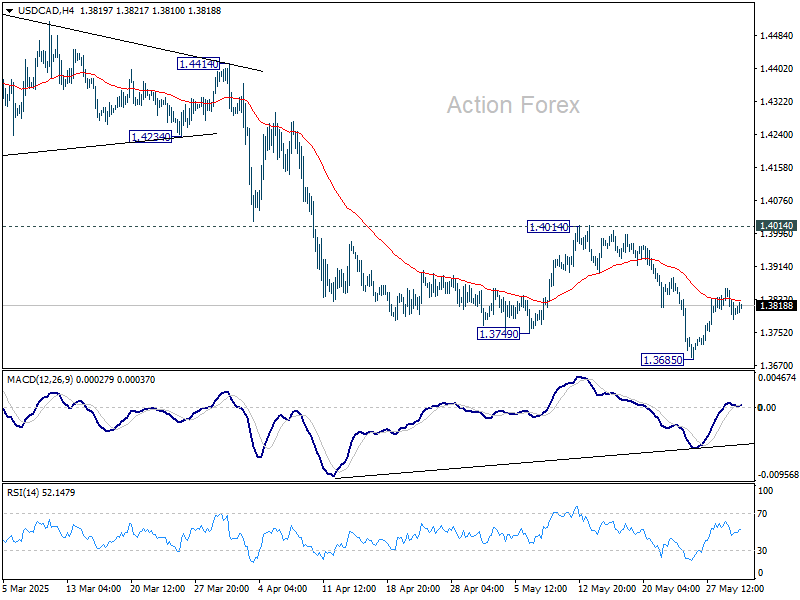Viewport: 800px width, 600px height.
Task: Click the 1.44140 price label
Action: tap(198, 64)
